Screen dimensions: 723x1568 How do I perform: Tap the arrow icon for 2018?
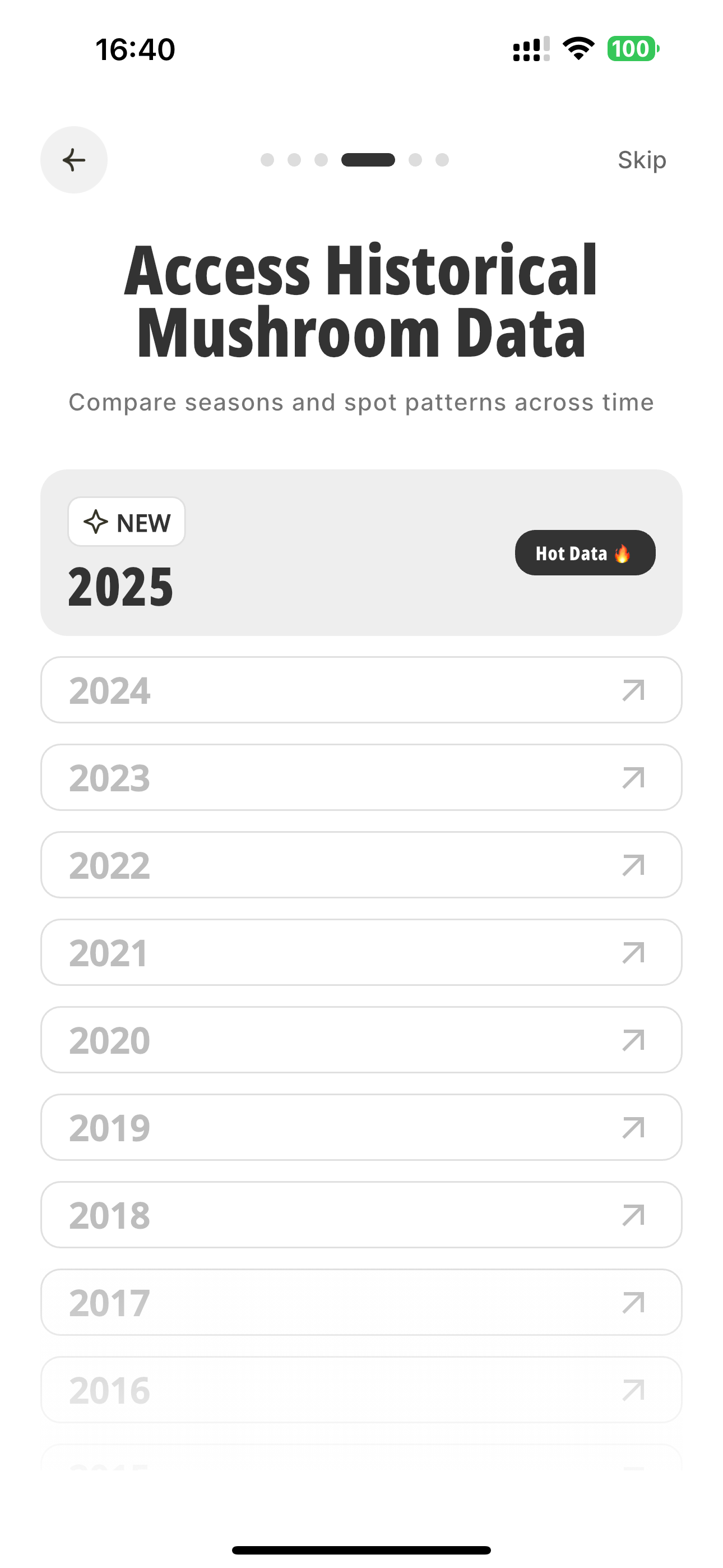click(633, 1215)
